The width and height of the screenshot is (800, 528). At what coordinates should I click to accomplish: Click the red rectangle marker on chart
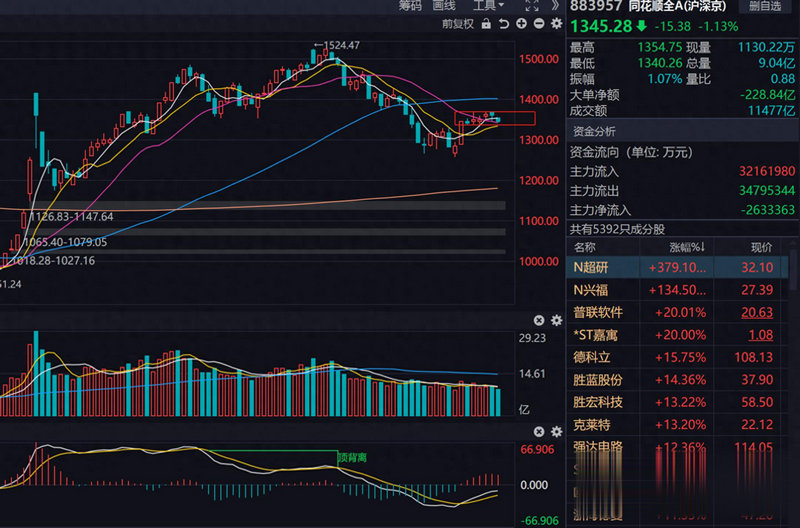[495, 119]
